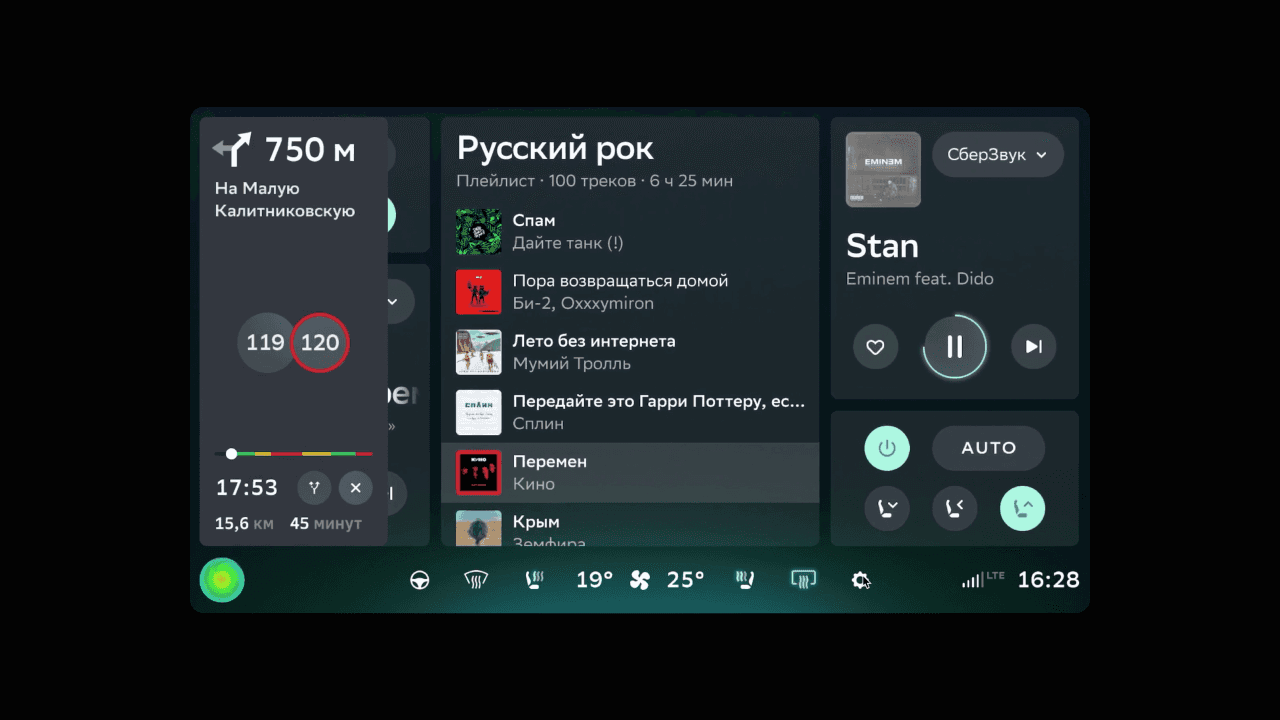The width and height of the screenshot is (1280, 720).
Task: Open settings gear in bottom bar
Action: click(x=861, y=580)
